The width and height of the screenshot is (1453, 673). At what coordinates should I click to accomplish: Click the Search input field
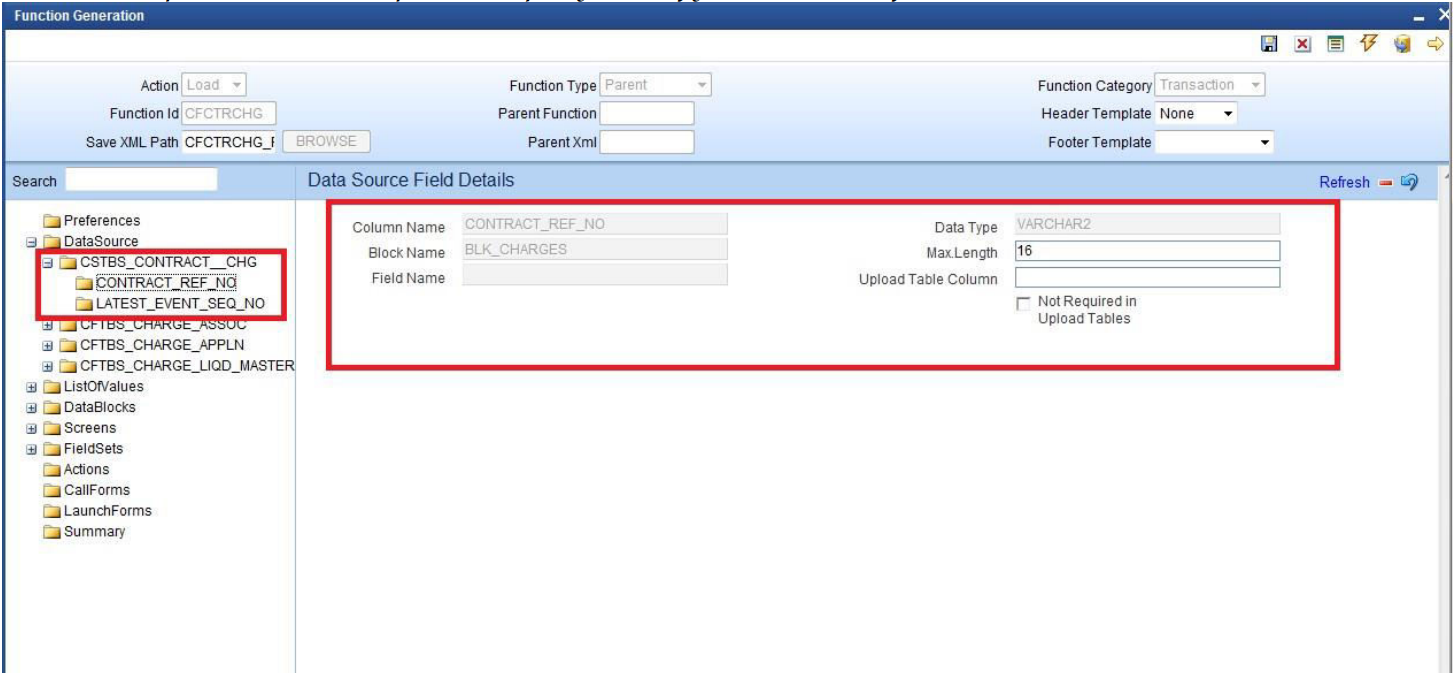(x=141, y=180)
